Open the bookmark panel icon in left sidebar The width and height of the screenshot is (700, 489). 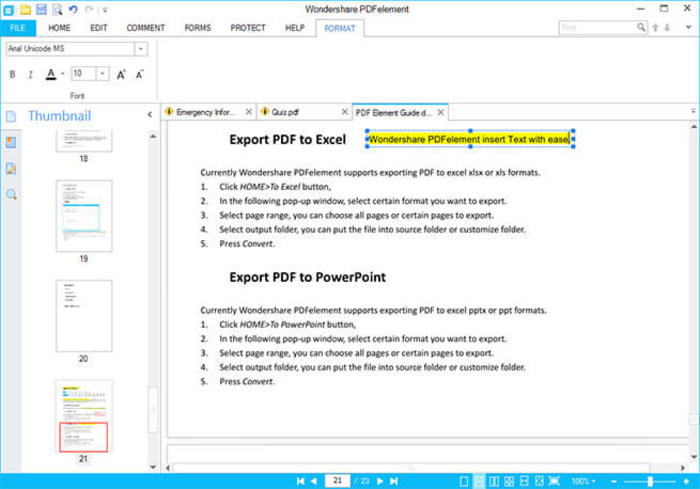point(11,142)
